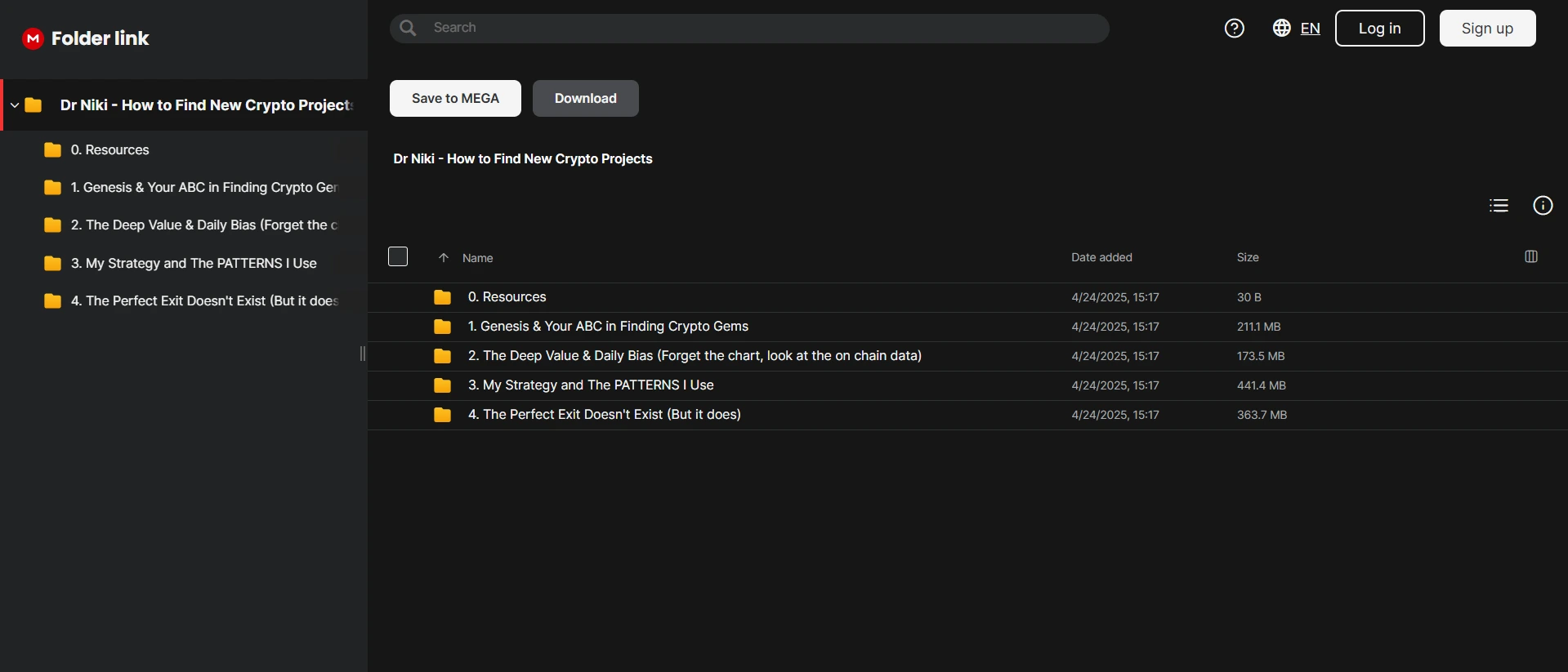This screenshot has height=672, width=1568.
Task: Click the Download button
Action: 585,98
